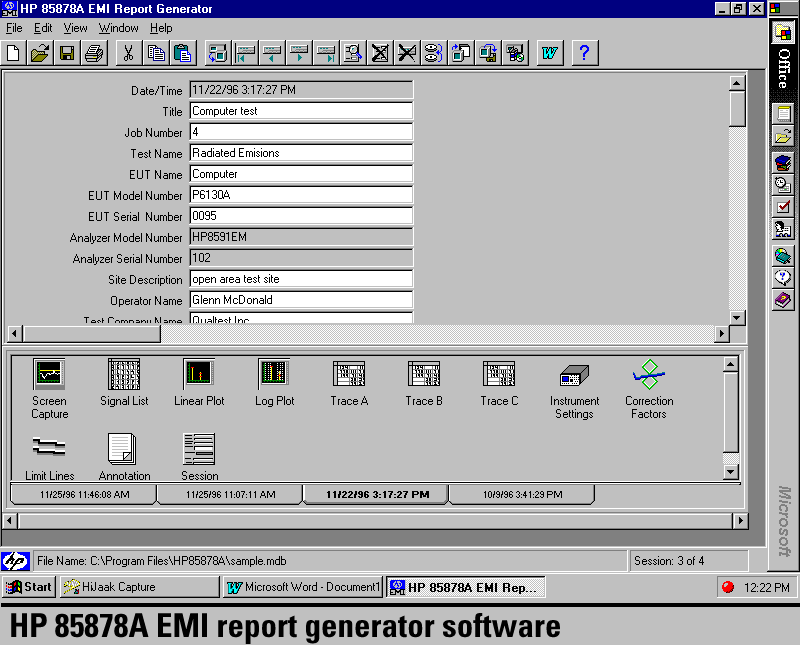800x645 pixels.
Task: Switch to HiJaak Capture in taskbar
Action: (x=139, y=587)
